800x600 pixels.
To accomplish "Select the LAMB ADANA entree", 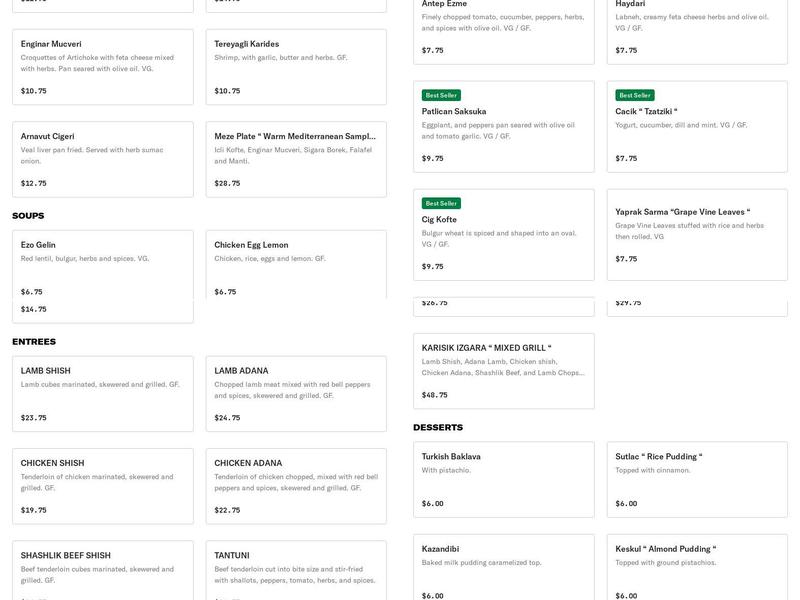I will click(296, 393).
